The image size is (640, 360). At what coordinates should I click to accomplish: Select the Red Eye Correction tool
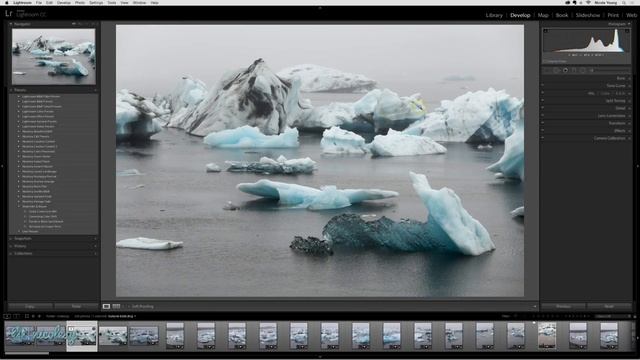(x=565, y=70)
